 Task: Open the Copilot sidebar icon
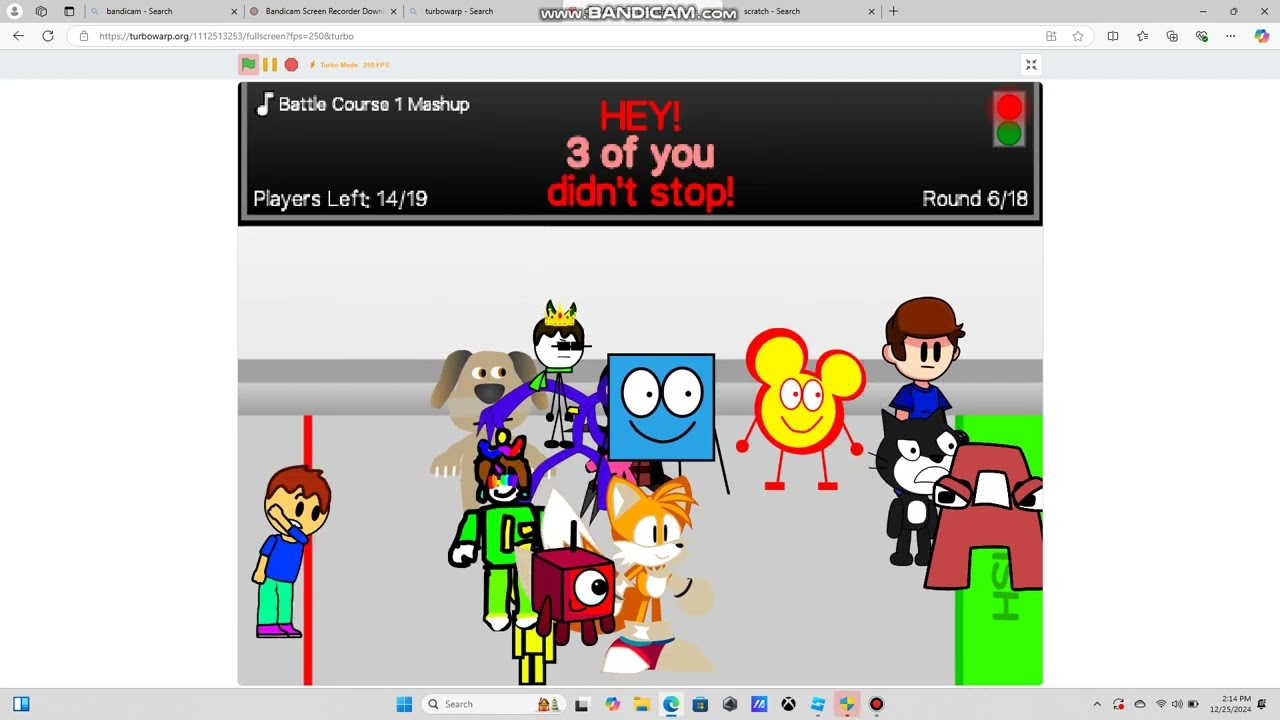1262,36
